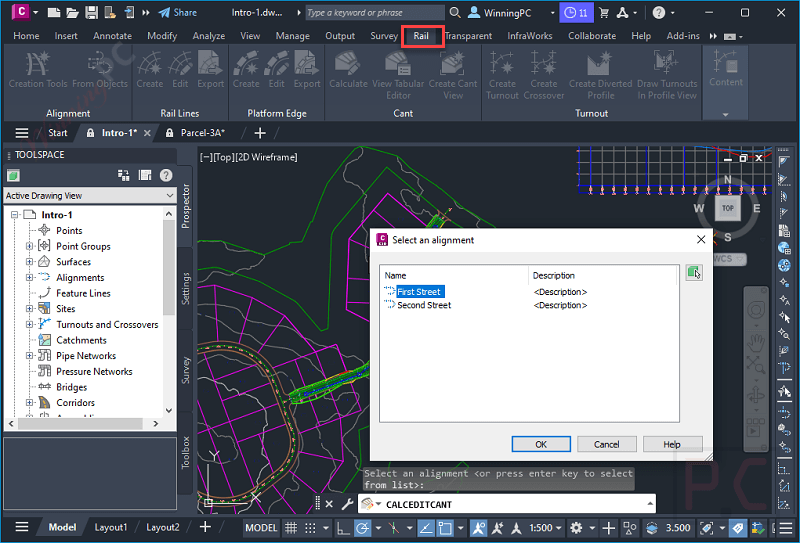Click the search magnifier icon
The height and width of the screenshot is (543, 800).
(455, 12)
